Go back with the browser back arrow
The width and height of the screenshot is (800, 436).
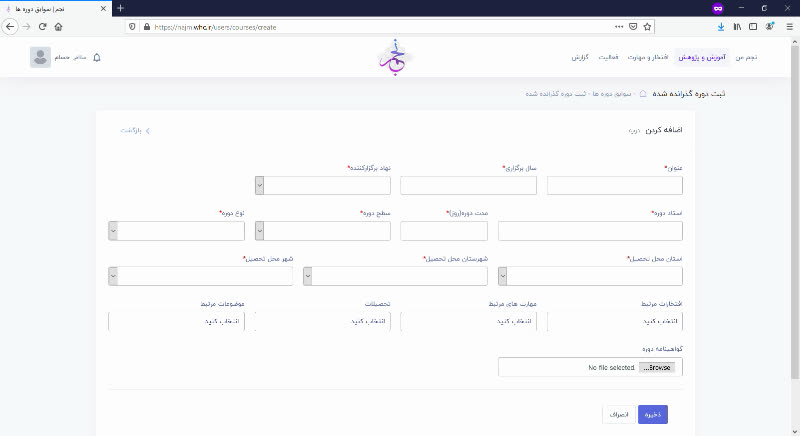pyautogui.click(x=10, y=27)
